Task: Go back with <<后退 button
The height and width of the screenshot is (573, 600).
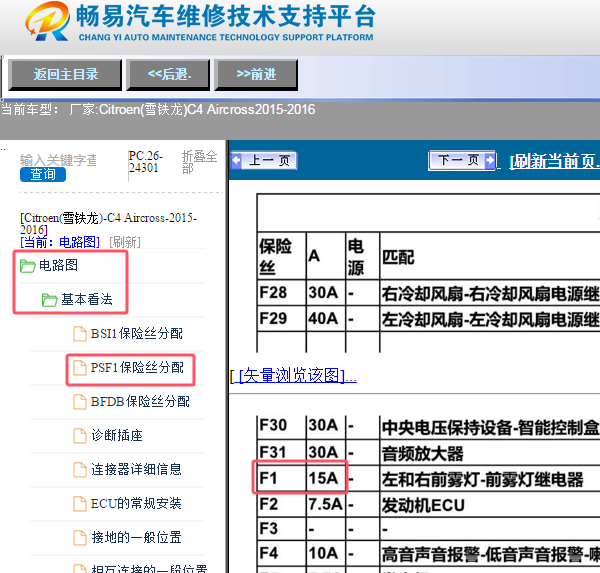Action: pos(168,75)
